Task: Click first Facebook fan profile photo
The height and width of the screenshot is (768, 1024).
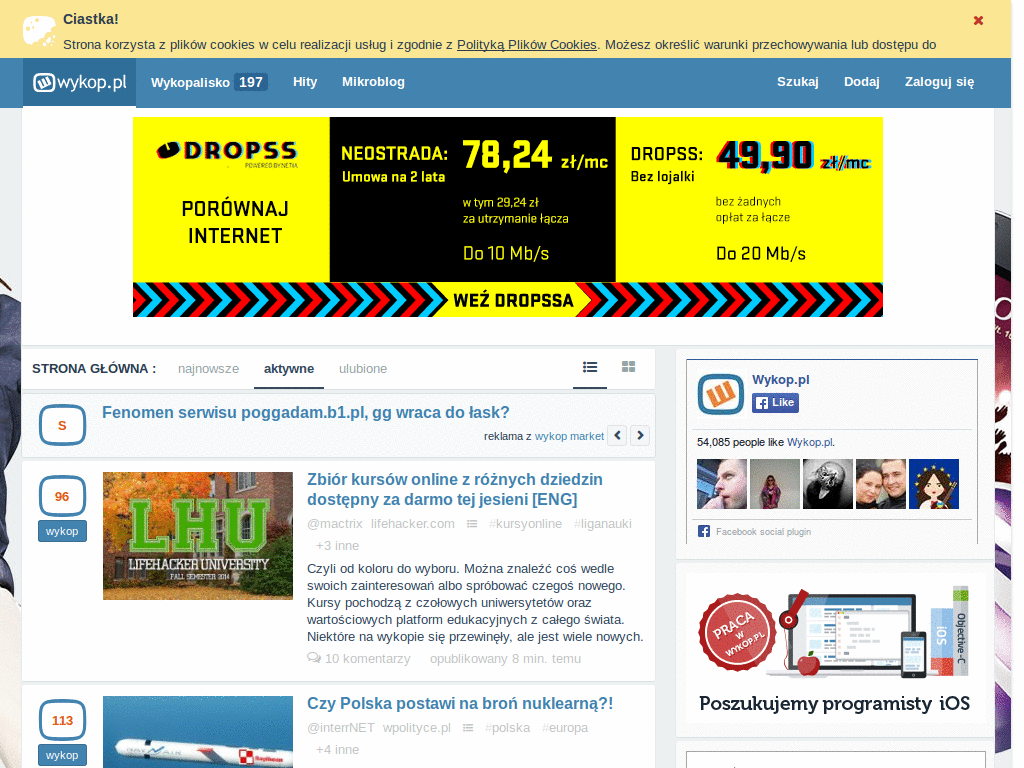Action: click(722, 484)
